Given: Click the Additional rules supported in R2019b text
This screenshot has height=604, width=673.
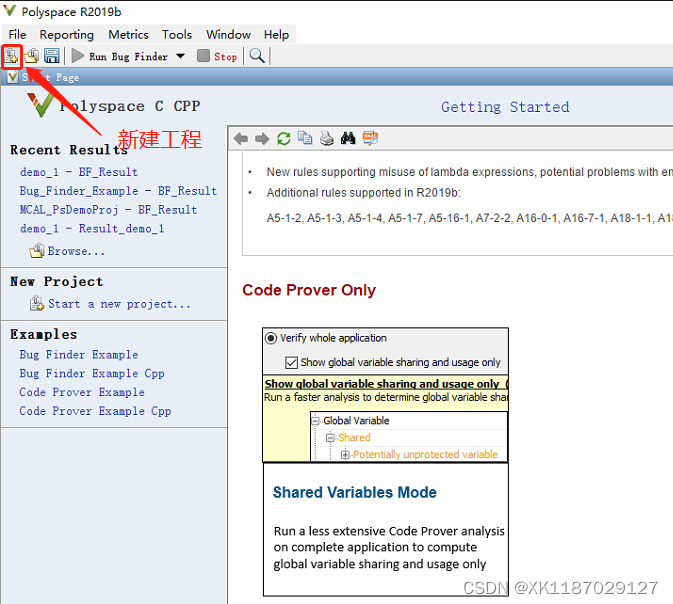Looking at the screenshot, I should (x=364, y=193).
